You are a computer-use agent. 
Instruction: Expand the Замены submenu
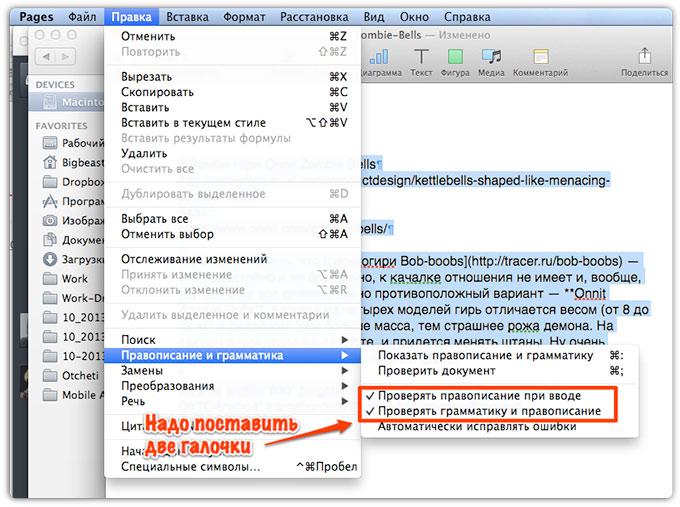(x=233, y=371)
